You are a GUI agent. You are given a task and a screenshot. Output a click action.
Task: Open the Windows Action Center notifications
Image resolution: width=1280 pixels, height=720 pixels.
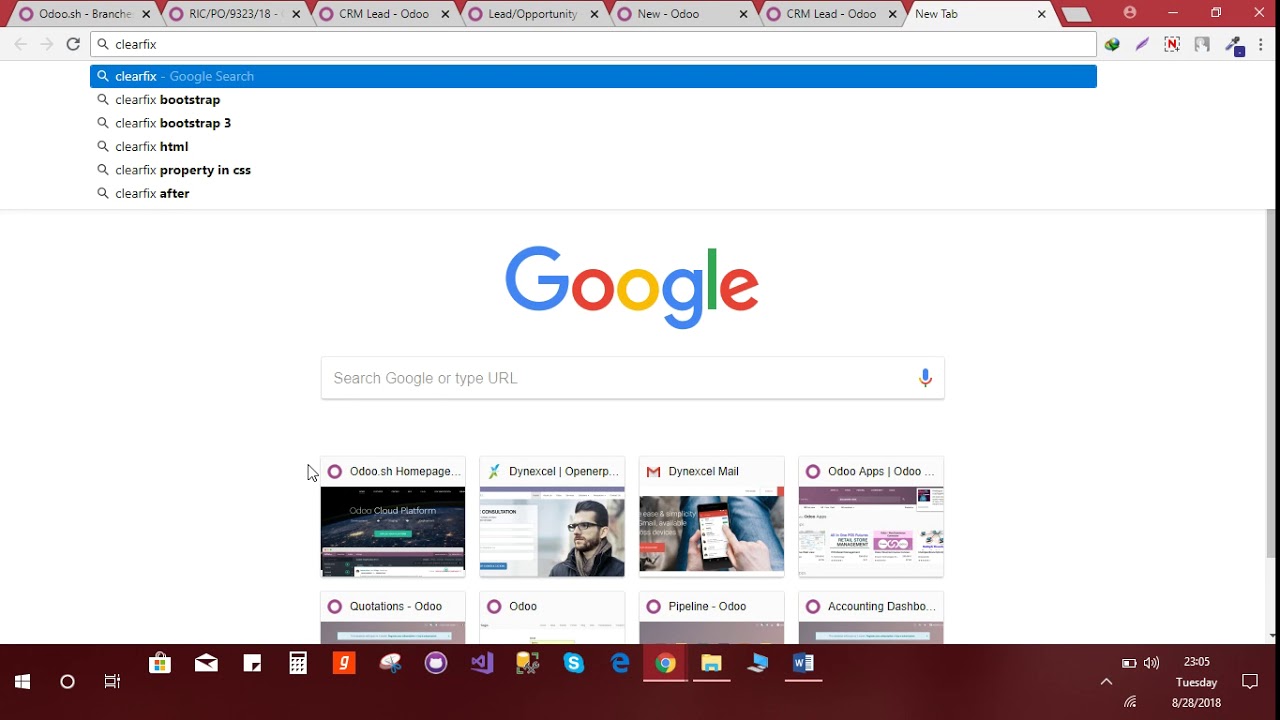(1250, 682)
